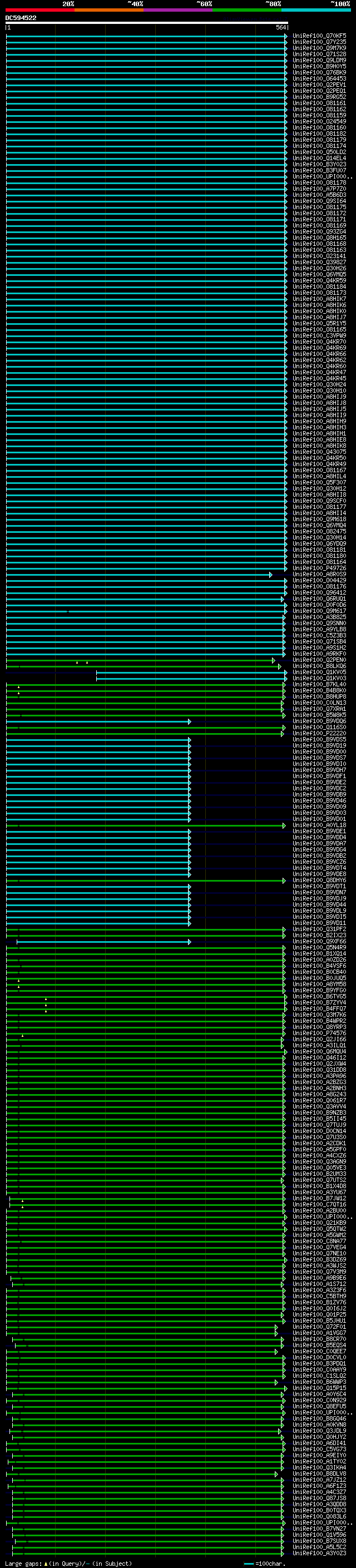Select hit label UniRef100_Q93ZG4
Screen dimensions: 356x1568
pos(319,231)
